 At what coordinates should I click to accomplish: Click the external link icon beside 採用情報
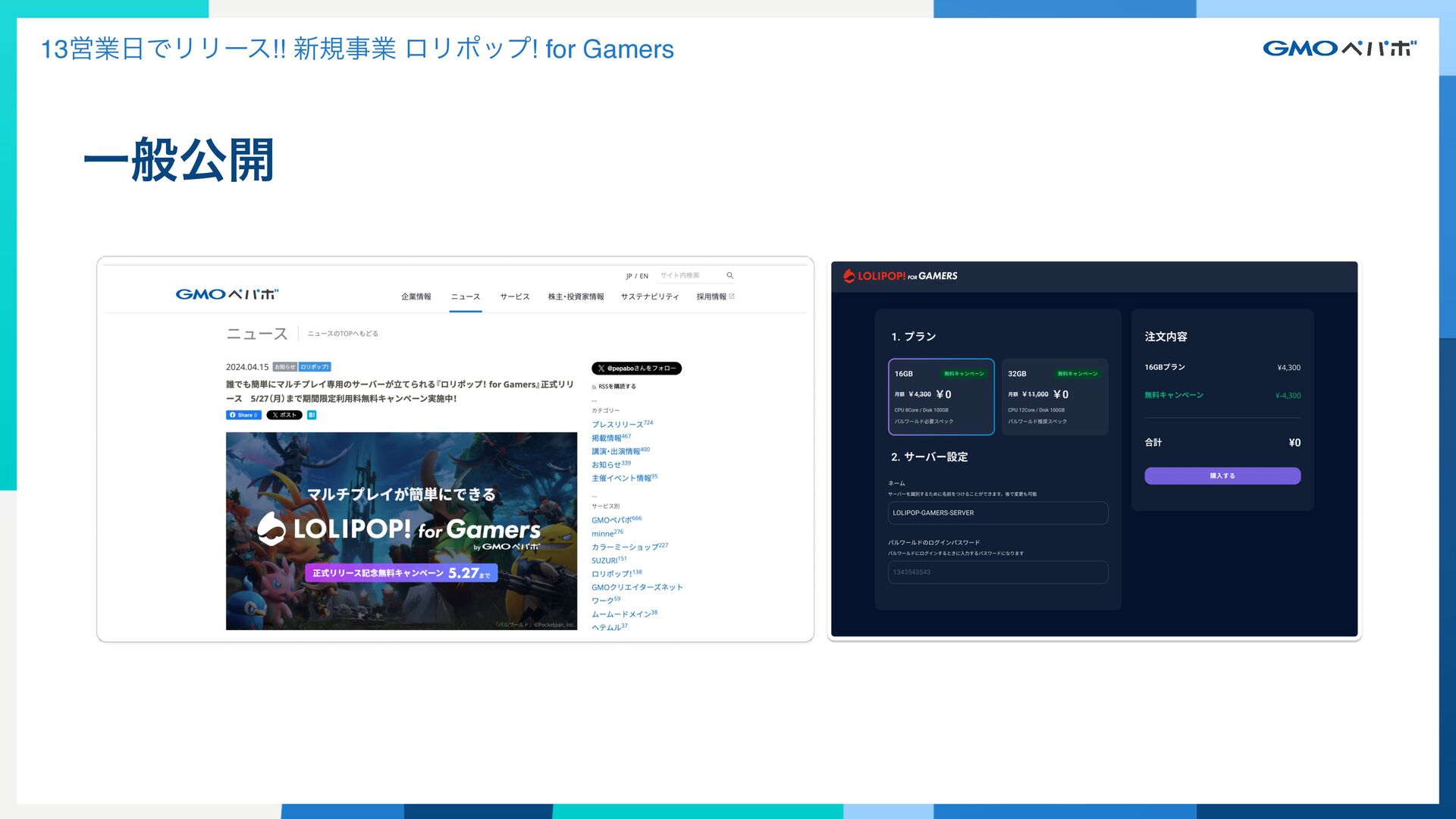732,297
